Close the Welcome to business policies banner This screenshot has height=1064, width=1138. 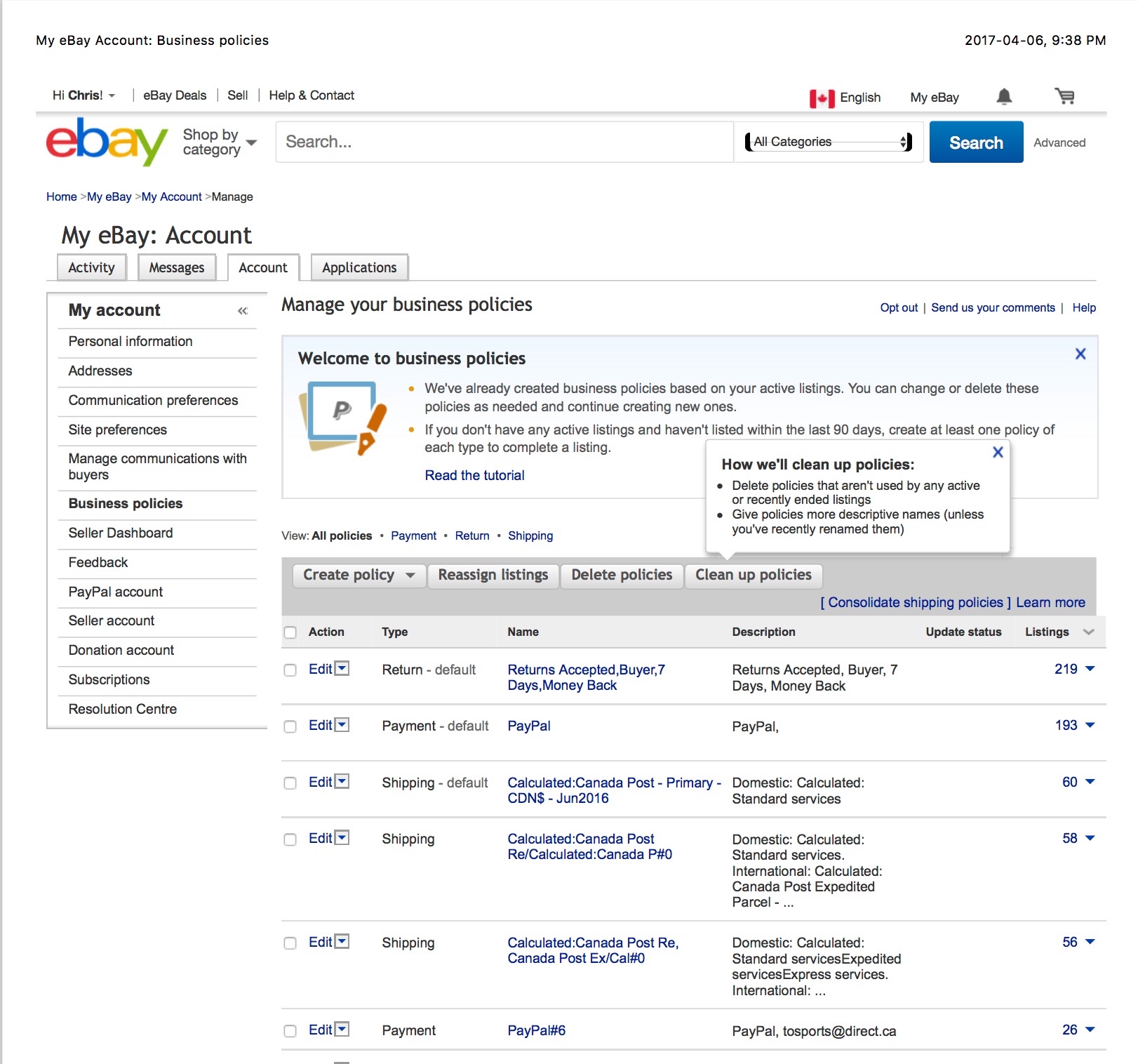pyautogui.click(x=1080, y=354)
